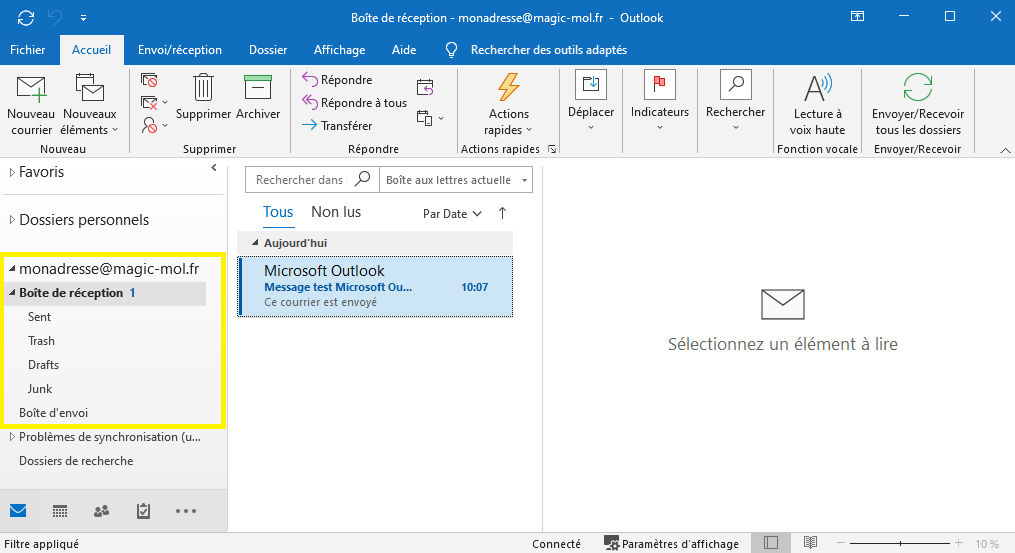
Task: Click Répondre à tous
Action: (x=354, y=102)
